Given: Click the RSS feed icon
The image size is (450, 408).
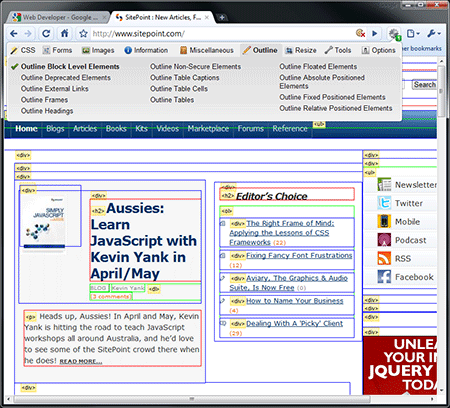Looking at the screenshot, I should (x=384, y=258).
